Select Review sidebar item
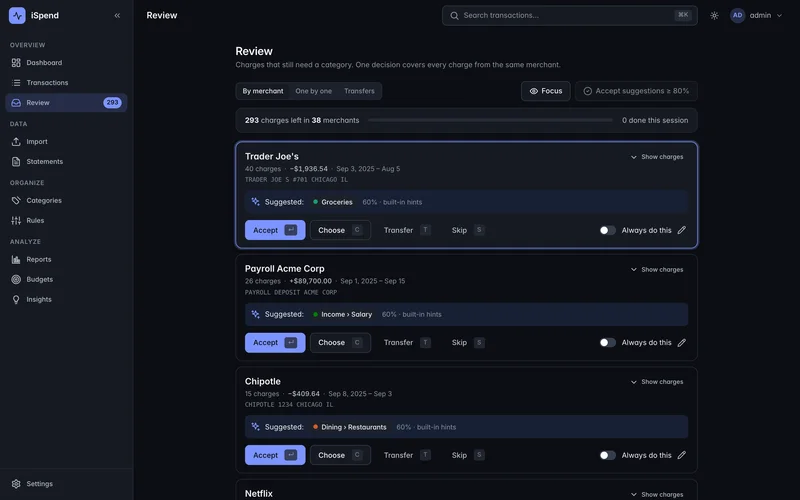The height and width of the screenshot is (500, 800). [66, 103]
